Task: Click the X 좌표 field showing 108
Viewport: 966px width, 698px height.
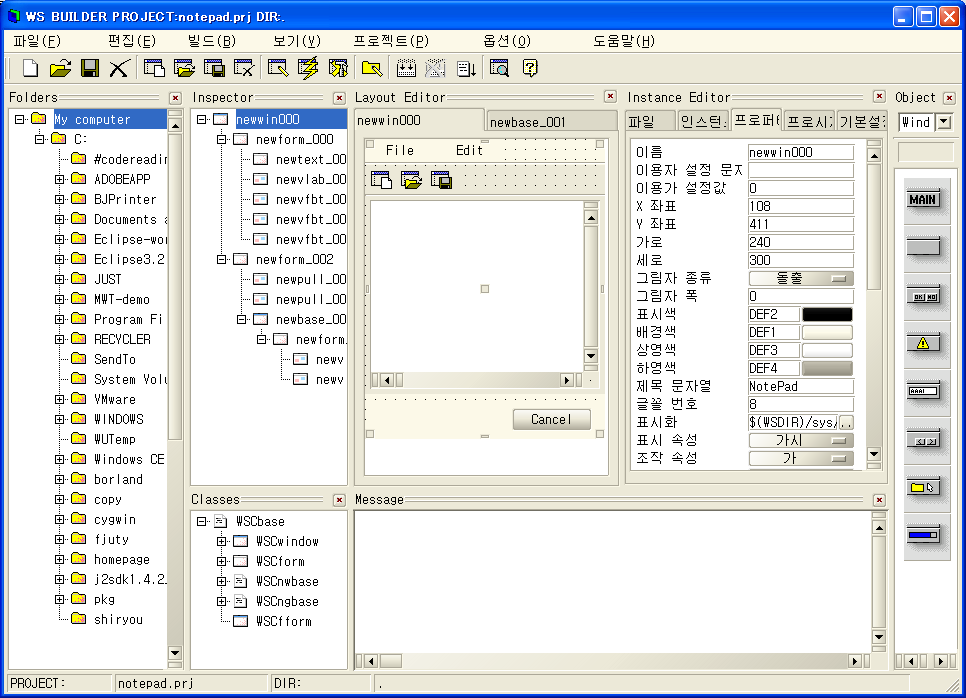Action: tap(801, 206)
